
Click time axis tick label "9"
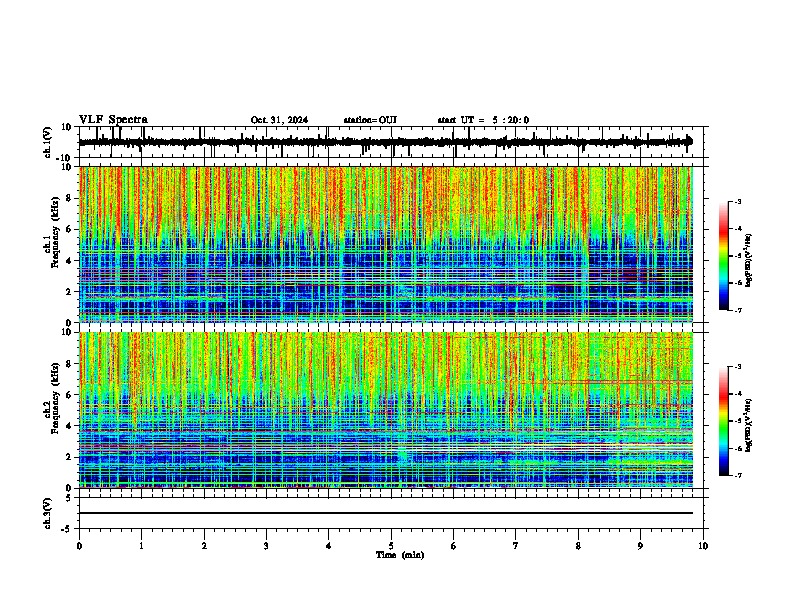click(x=640, y=546)
